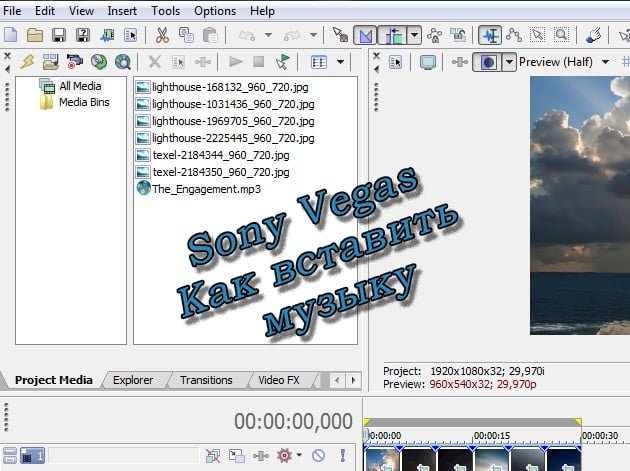Screen dimensions: 630x471
Task: Click the Save As floppy icon with question mark
Action: [x=83, y=35]
